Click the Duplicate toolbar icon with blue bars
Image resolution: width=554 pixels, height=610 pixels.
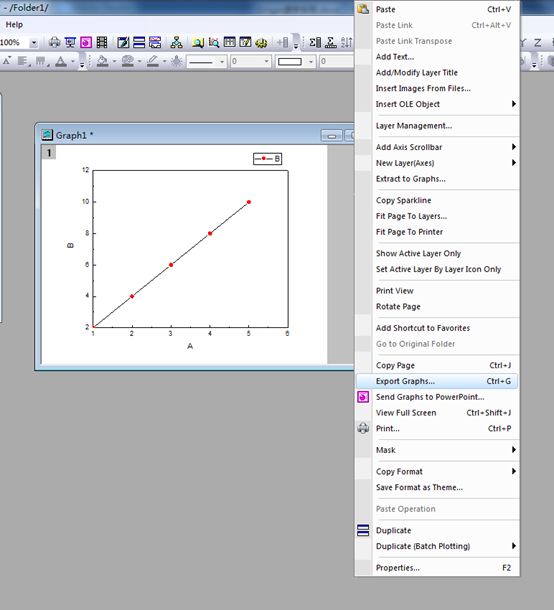click(x=139, y=42)
